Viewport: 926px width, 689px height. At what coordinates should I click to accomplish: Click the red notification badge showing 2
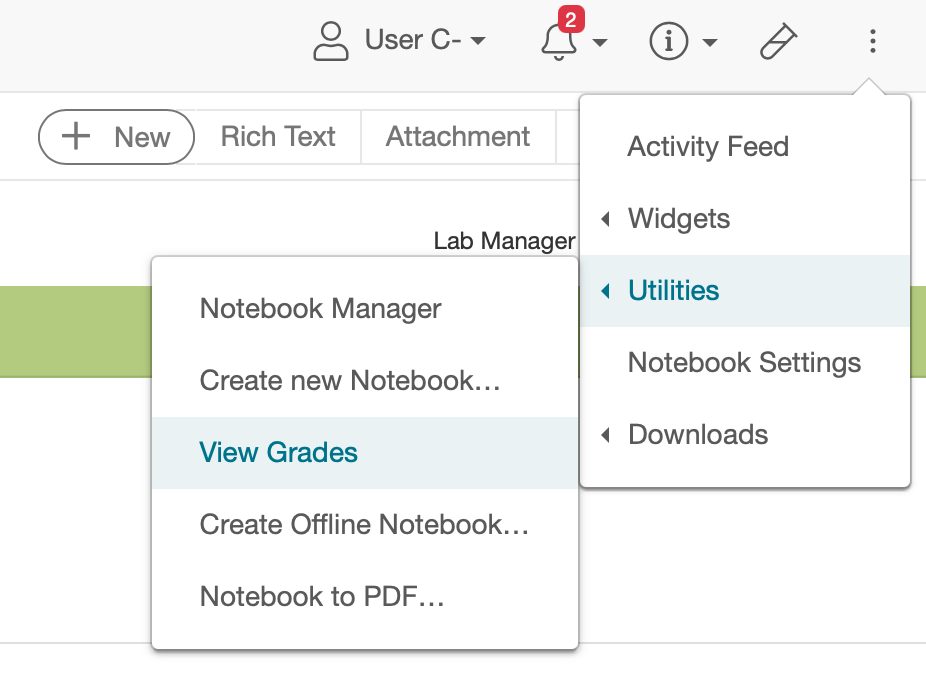pyautogui.click(x=570, y=20)
